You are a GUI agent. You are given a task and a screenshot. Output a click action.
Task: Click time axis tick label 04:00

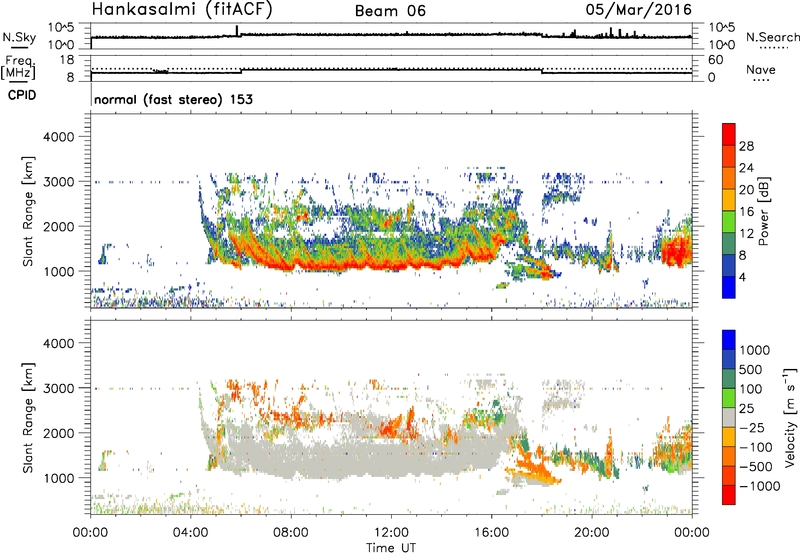point(191,533)
